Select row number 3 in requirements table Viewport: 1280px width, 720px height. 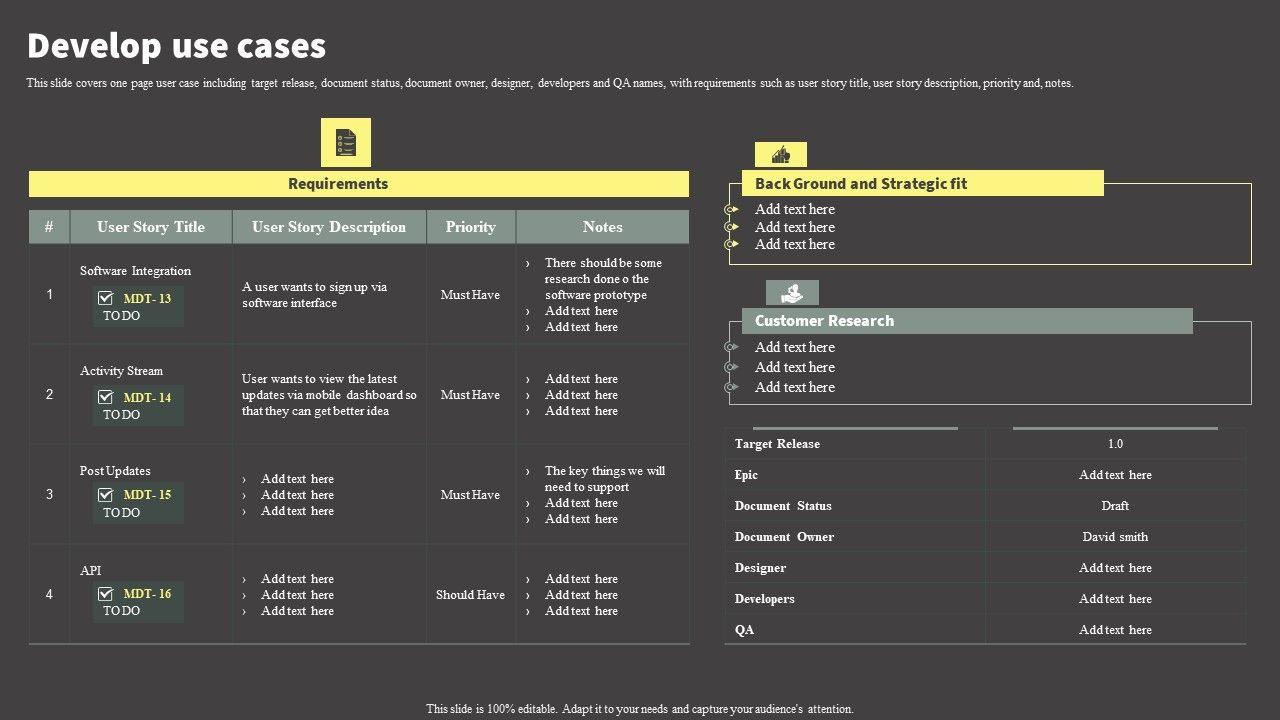click(x=49, y=494)
